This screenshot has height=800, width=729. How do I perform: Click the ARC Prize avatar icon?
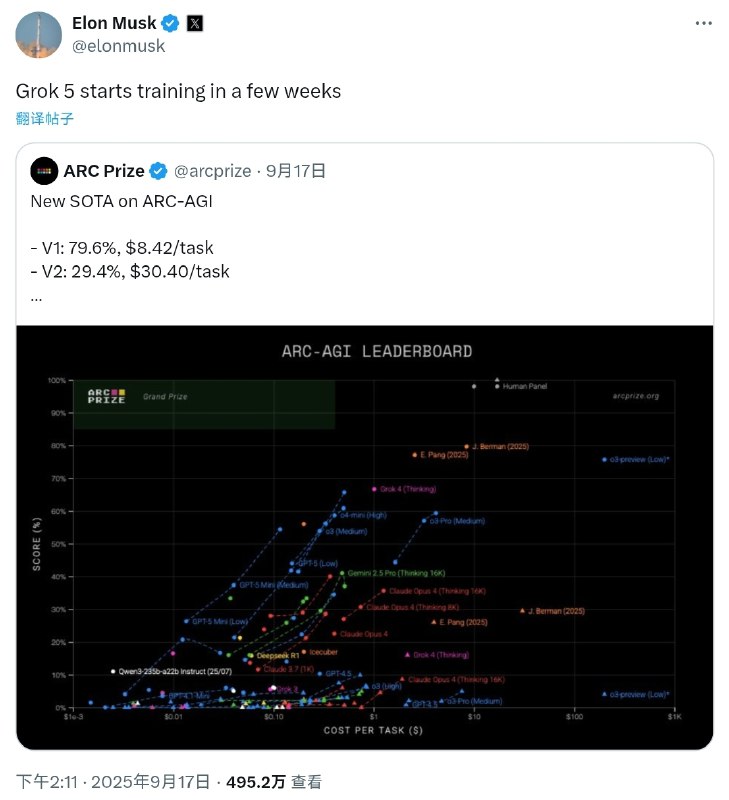click(x=43, y=171)
